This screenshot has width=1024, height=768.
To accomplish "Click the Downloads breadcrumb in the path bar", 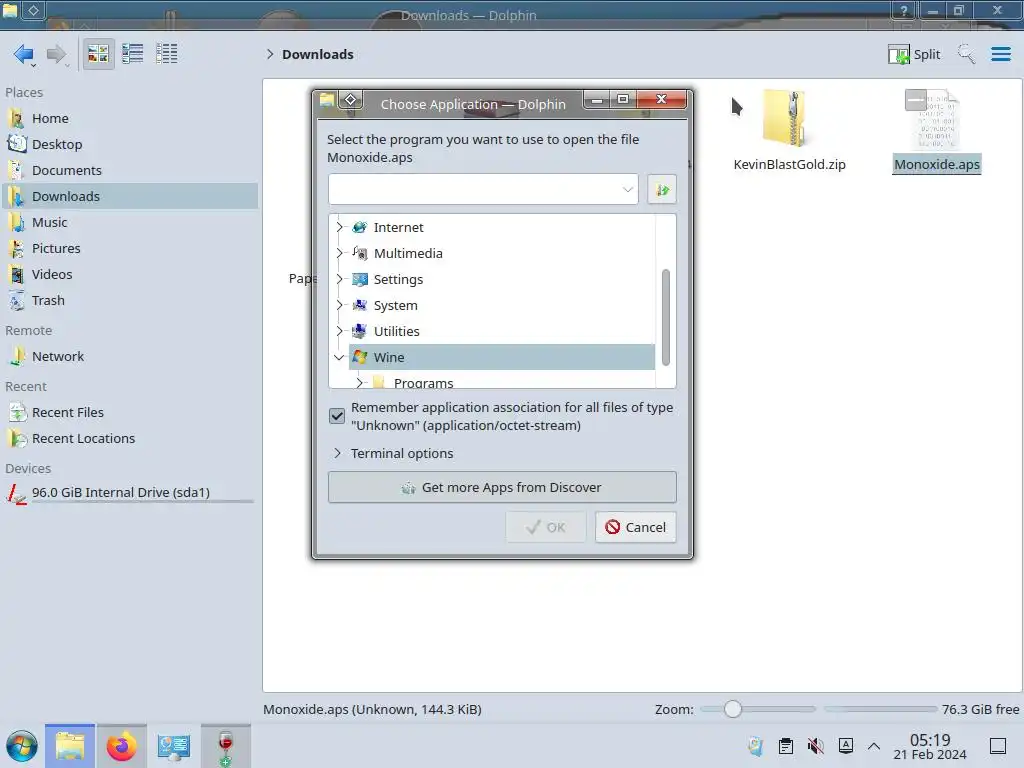I will pos(317,54).
